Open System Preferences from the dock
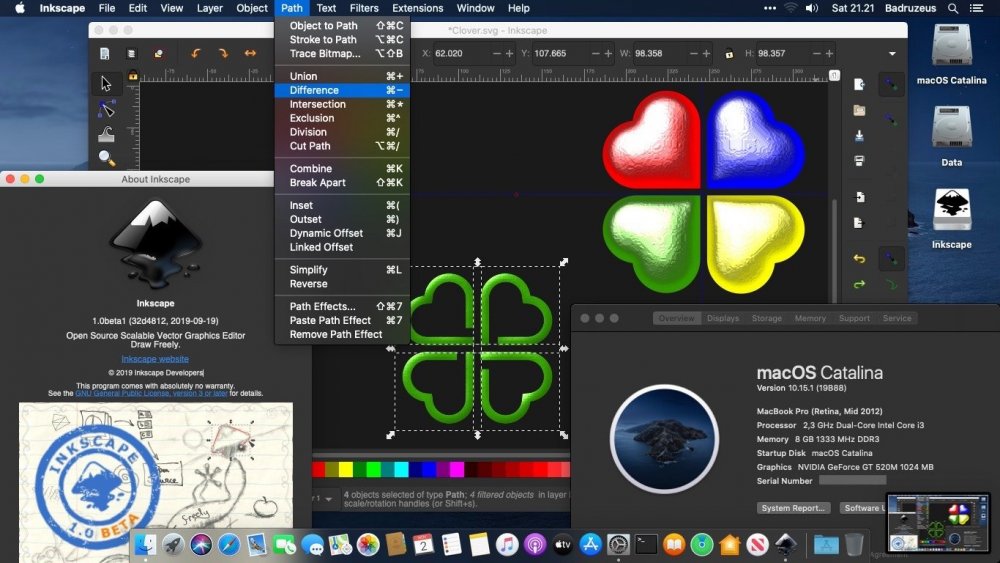 pos(617,544)
